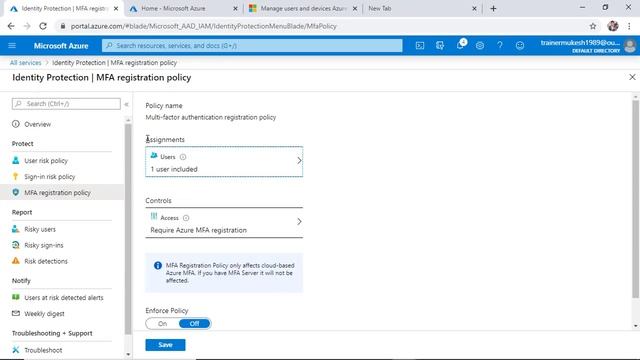The image size is (640, 360).
Task: Go to All services breadcrumb
Action: coord(26,63)
